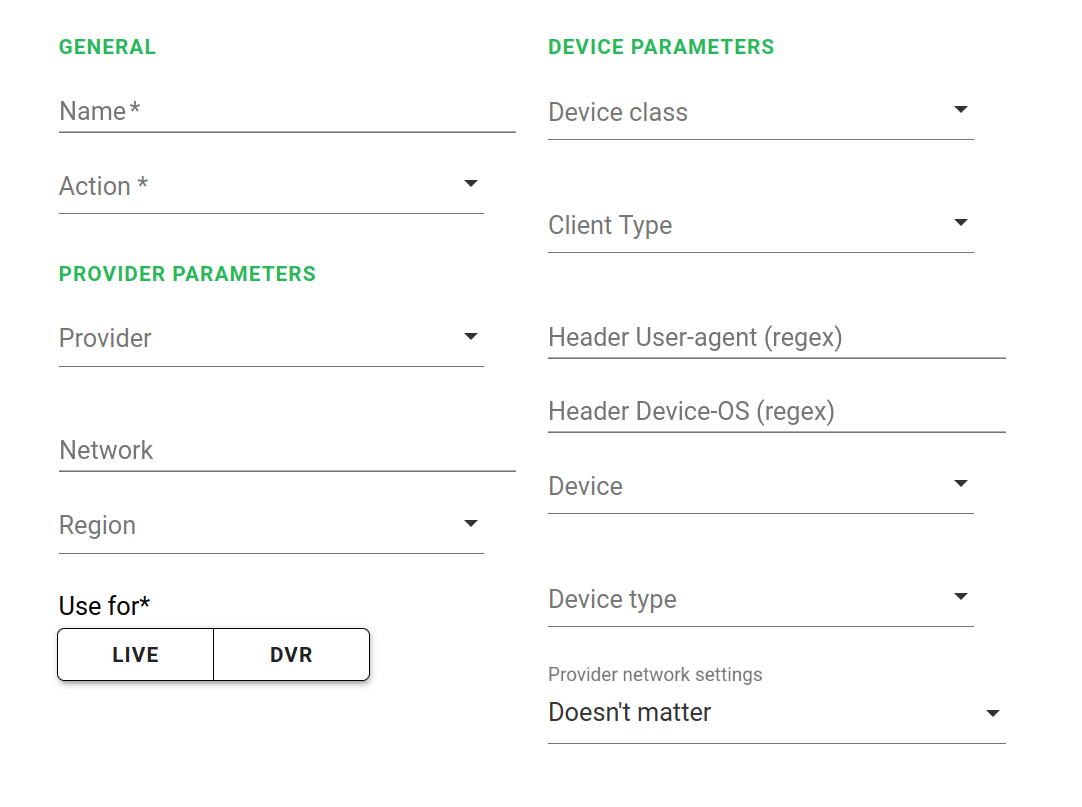Click the Network text field

click(287, 450)
